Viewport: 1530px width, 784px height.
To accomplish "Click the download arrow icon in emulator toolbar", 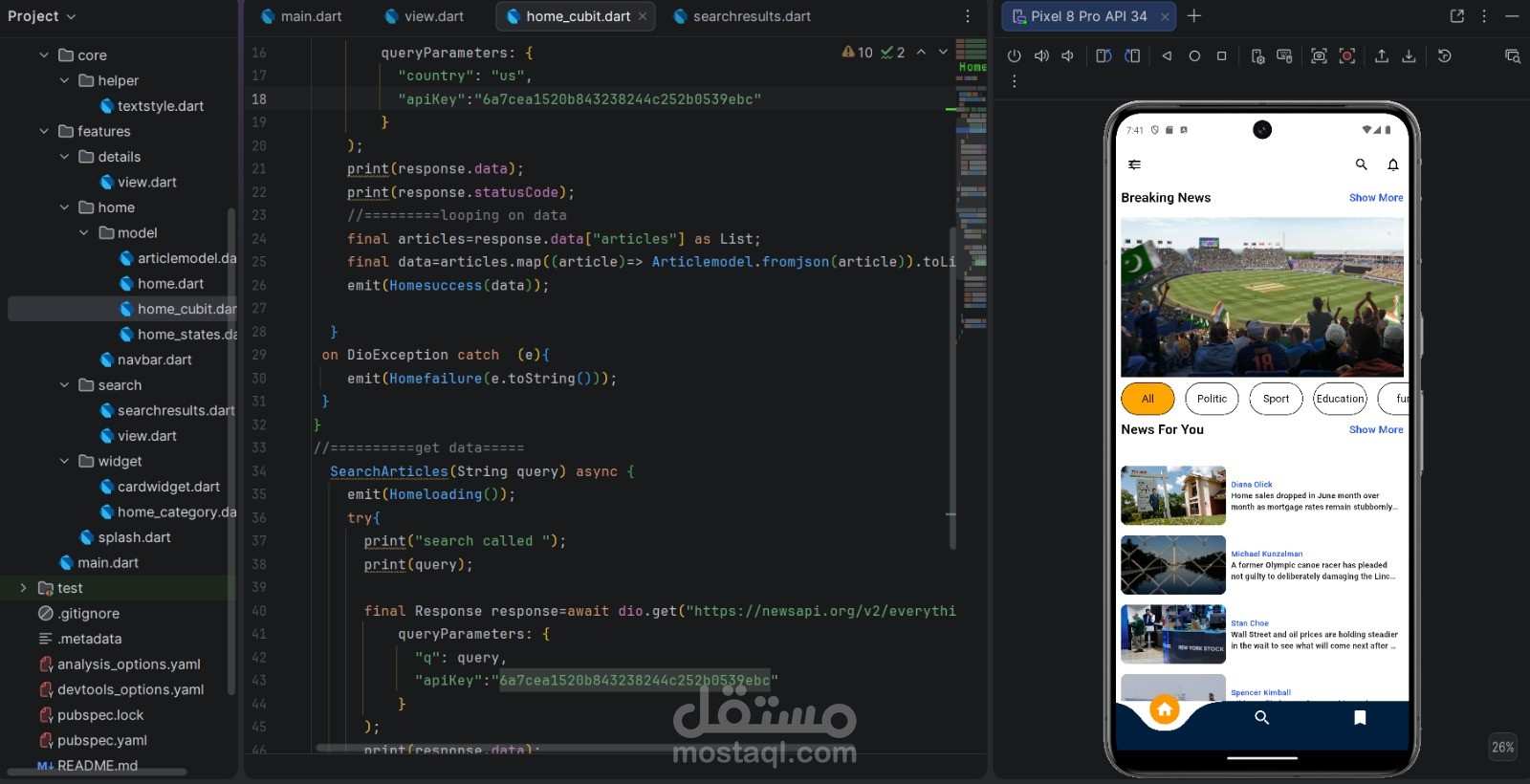I will (1409, 56).
